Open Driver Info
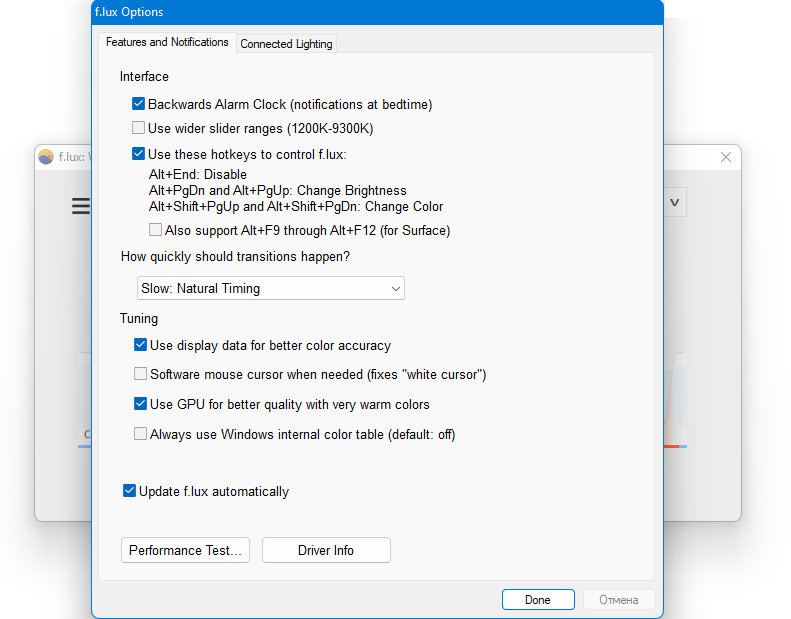 coord(326,550)
